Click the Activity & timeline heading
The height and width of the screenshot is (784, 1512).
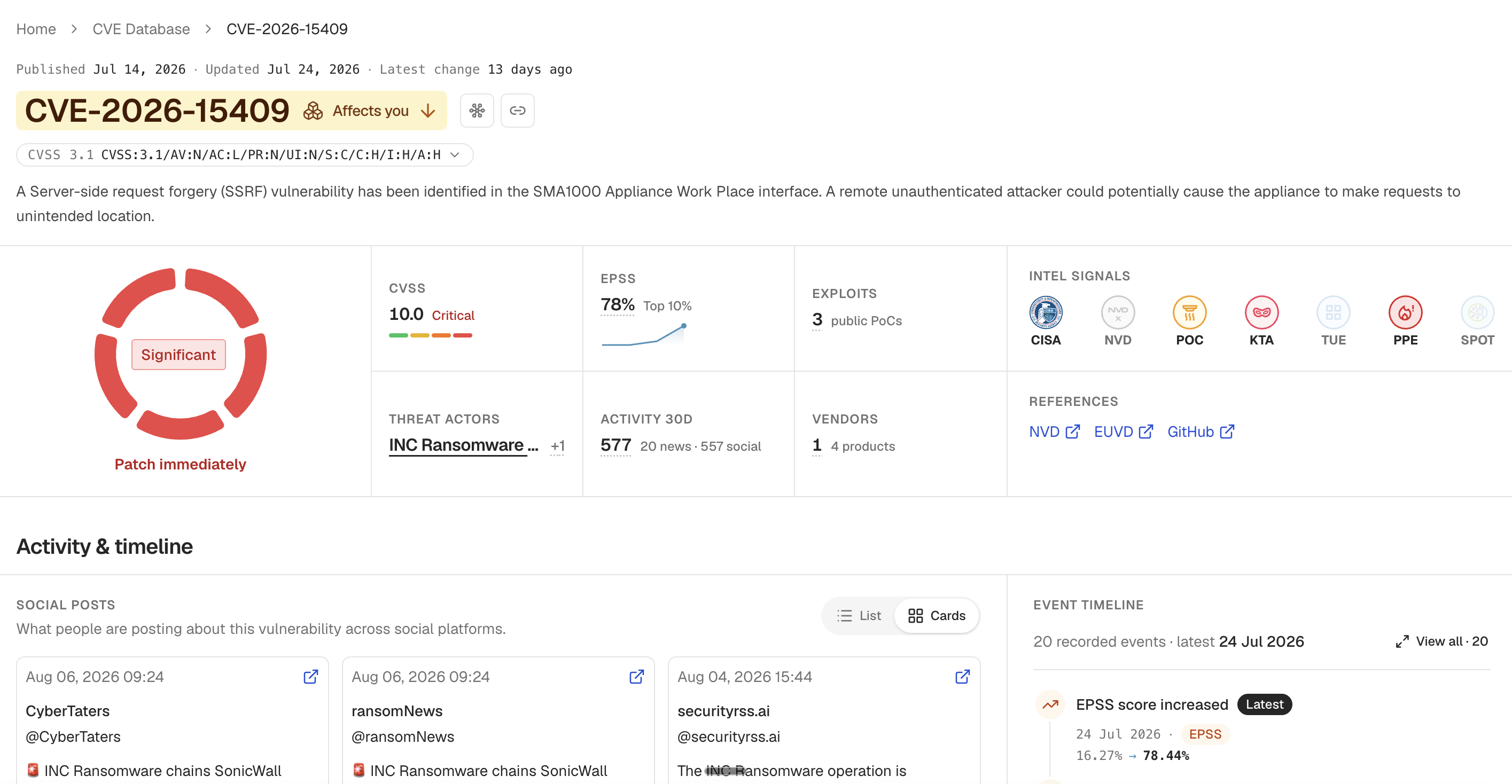pyautogui.click(x=105, y=546)
